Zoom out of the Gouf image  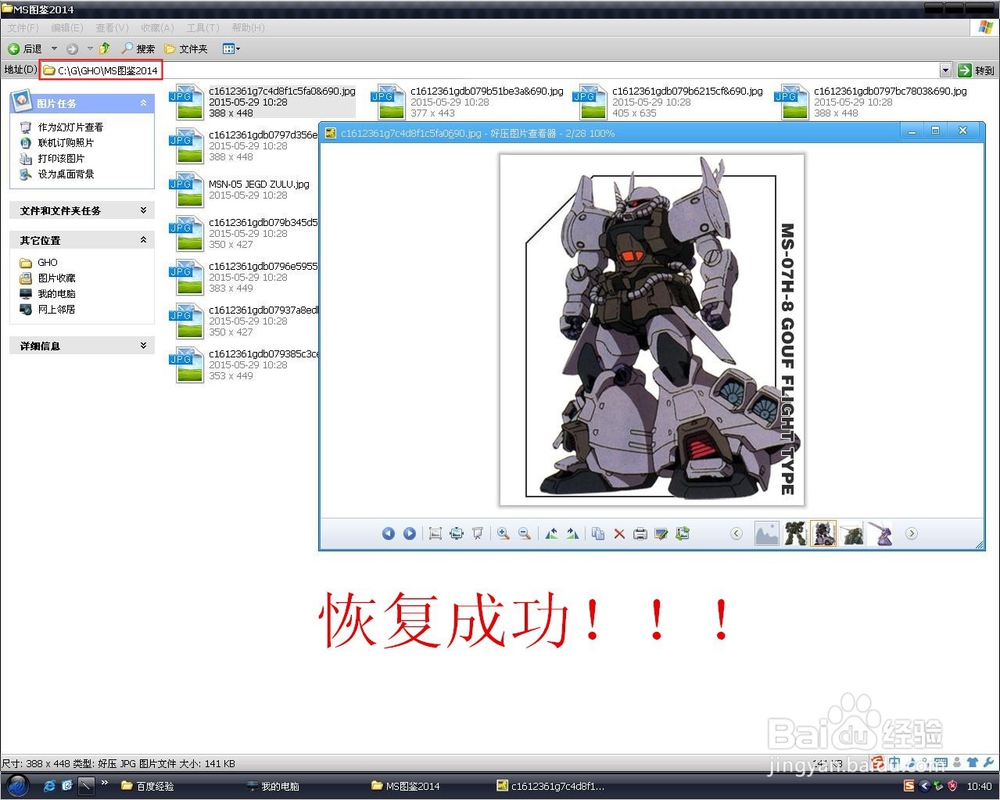(524, 533)
